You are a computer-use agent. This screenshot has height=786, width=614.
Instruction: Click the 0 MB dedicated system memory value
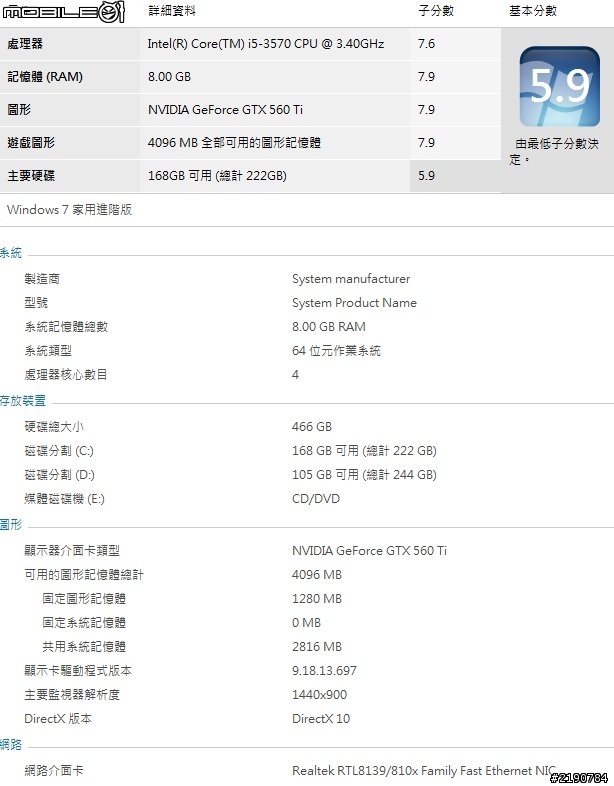306,623
